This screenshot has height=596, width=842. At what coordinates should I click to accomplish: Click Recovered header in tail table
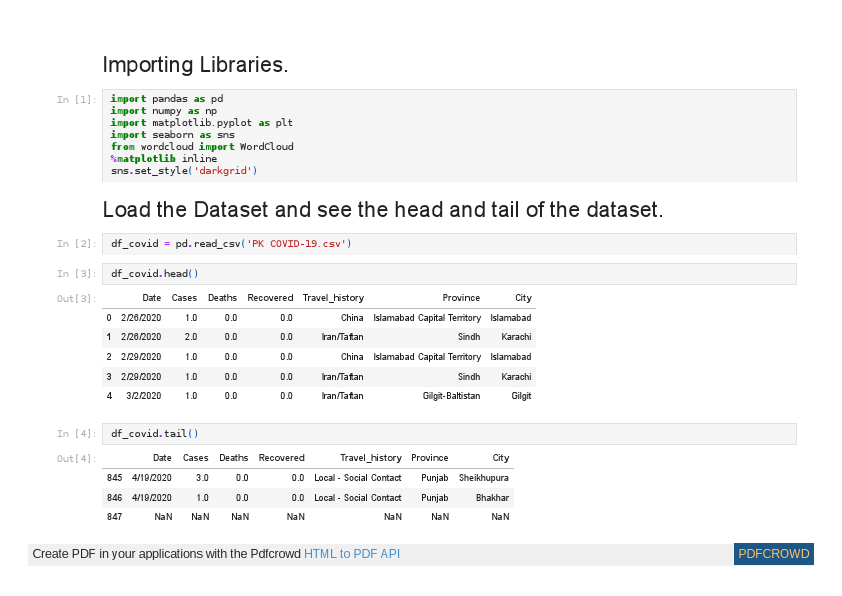281,458
